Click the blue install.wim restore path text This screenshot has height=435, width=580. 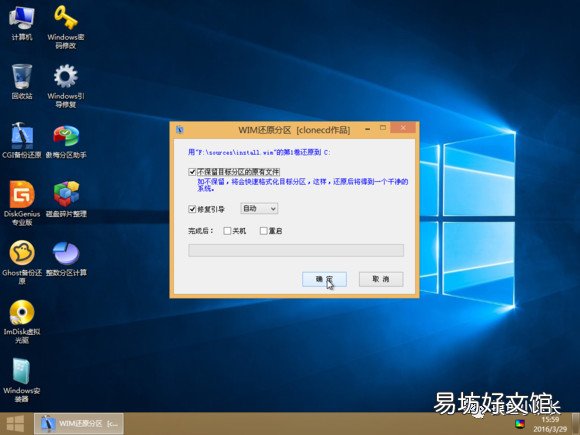click(x=259, y=152)
